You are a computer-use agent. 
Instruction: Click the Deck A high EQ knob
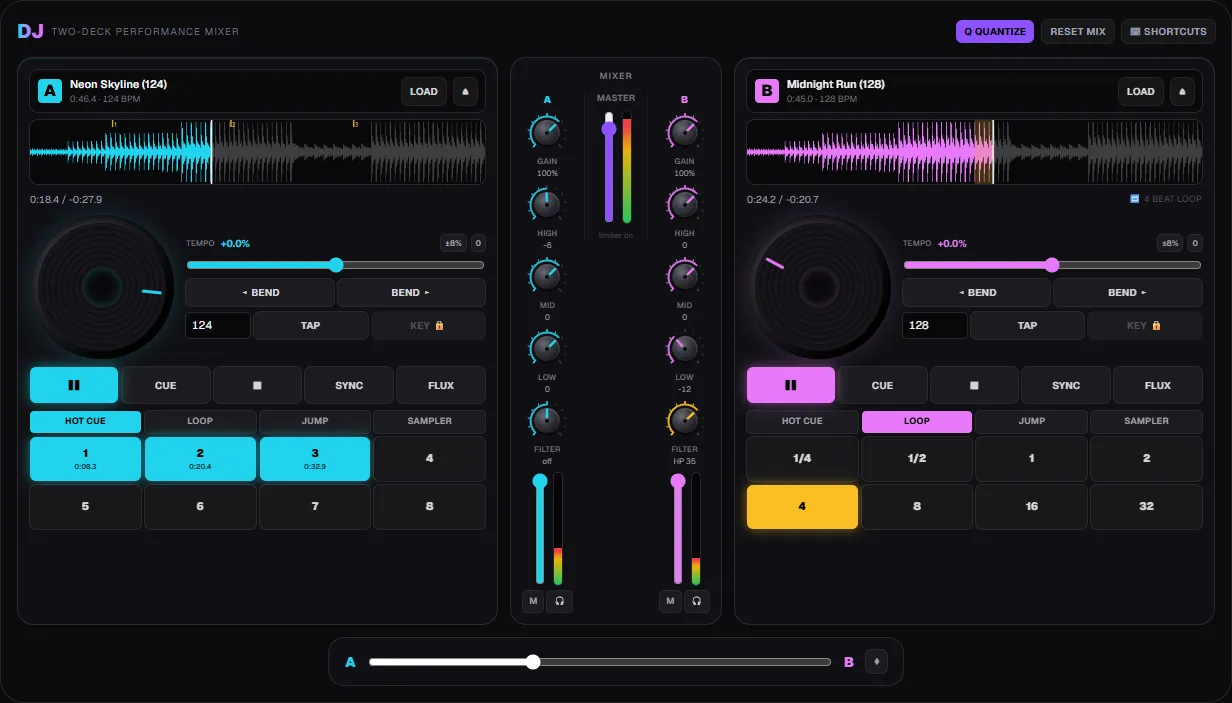(547, 204)
